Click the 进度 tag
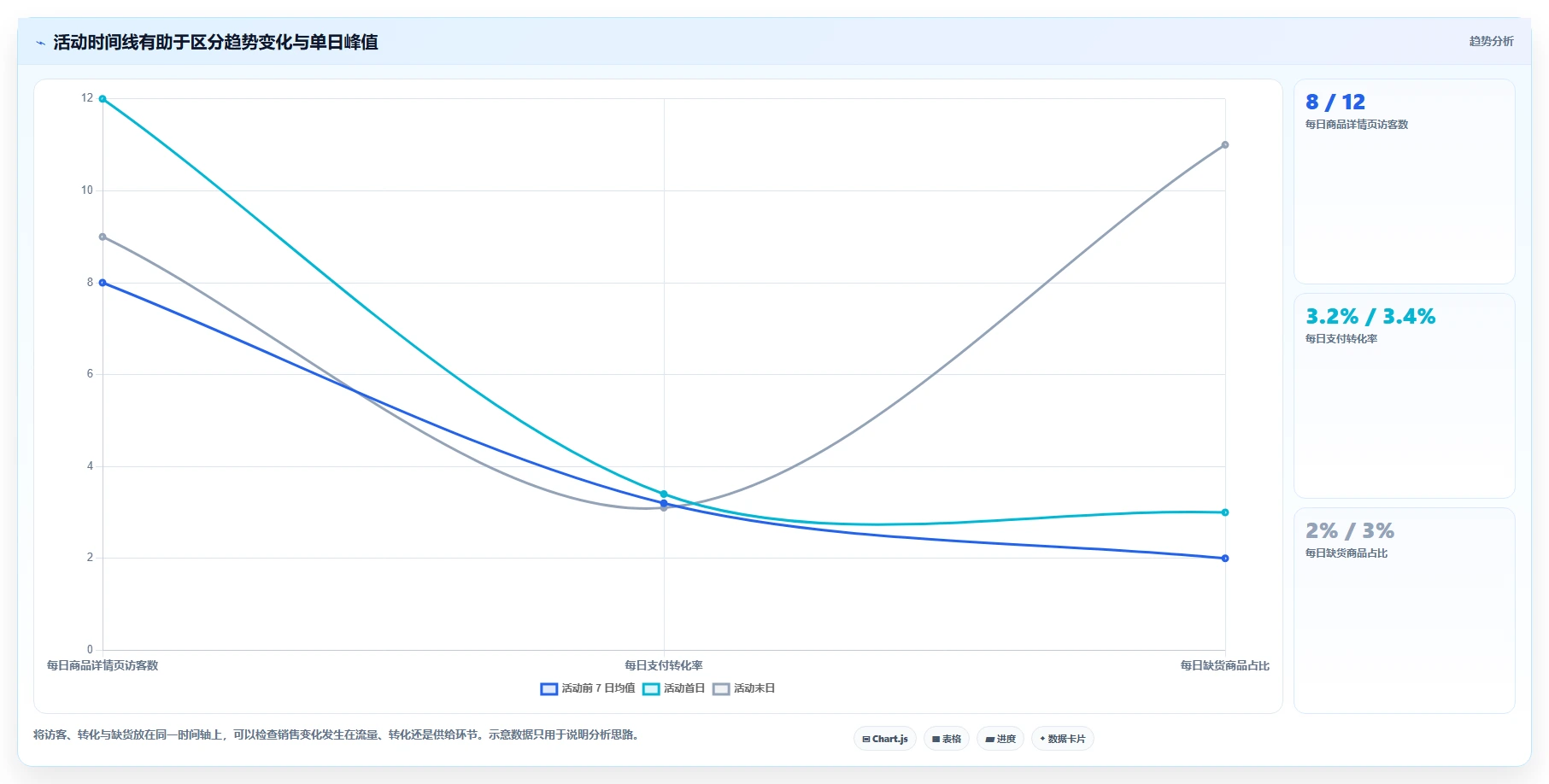This screenshot has width=1549, height=784. click(x=1000, y=739)
